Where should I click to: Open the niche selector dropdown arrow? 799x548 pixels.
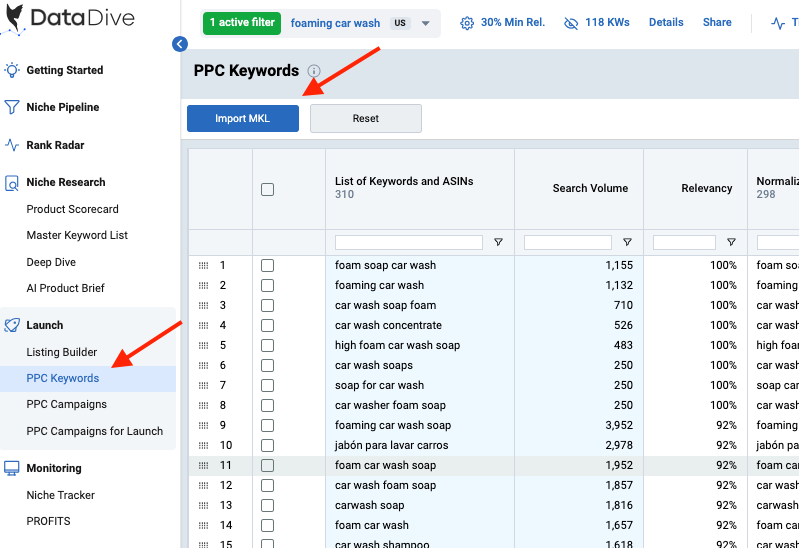click(x=425, y=23)
